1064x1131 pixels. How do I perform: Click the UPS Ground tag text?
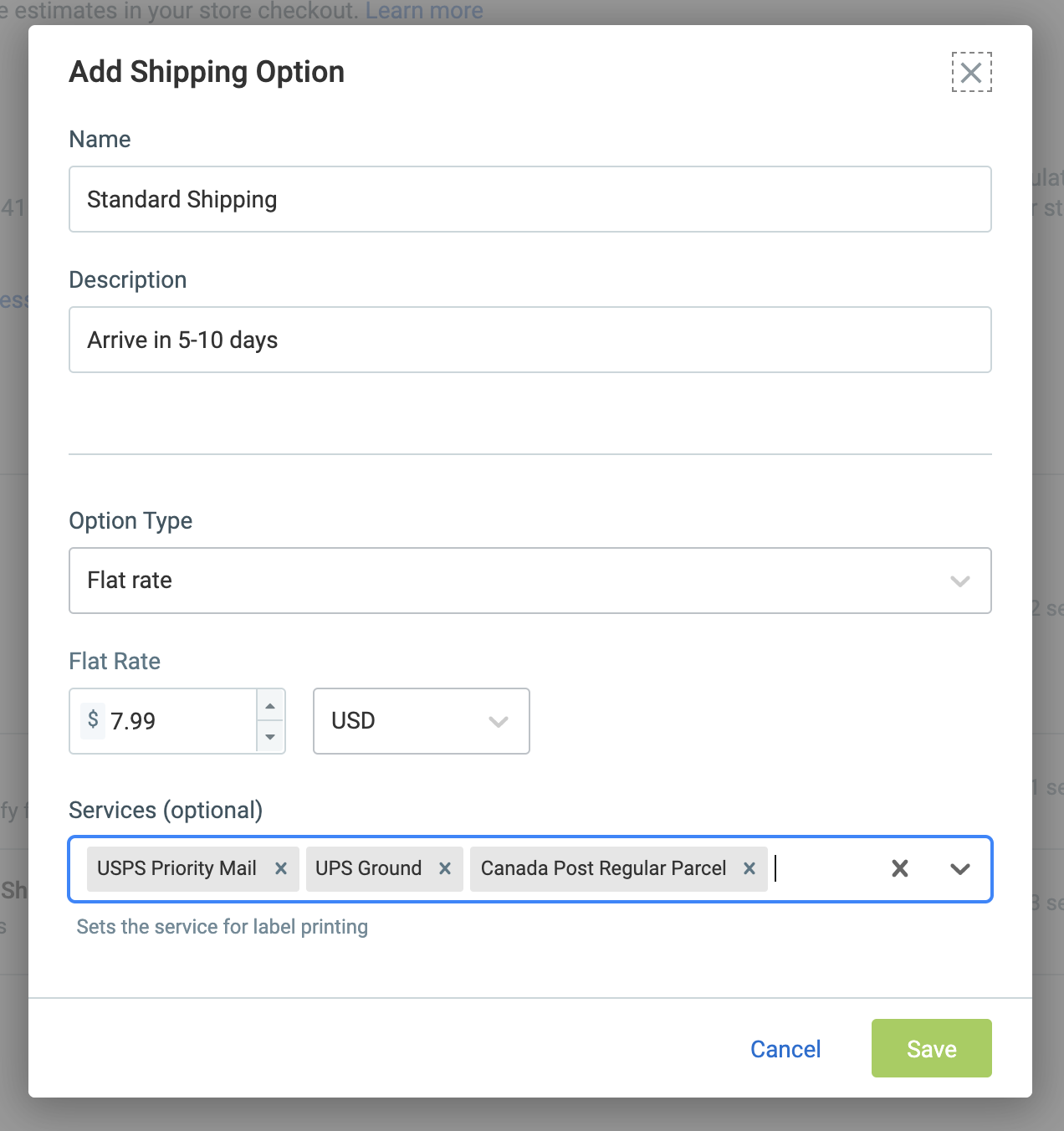(368, 868)
